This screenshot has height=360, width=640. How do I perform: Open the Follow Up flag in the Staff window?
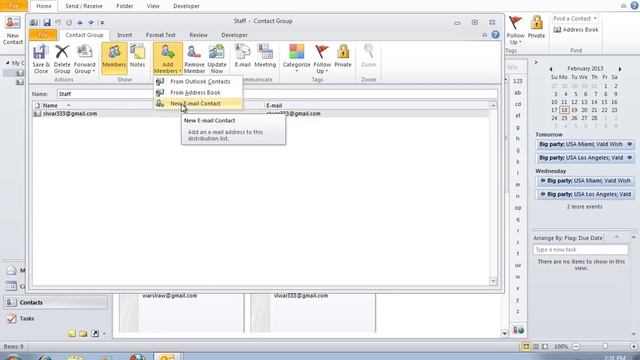(322, 59)
